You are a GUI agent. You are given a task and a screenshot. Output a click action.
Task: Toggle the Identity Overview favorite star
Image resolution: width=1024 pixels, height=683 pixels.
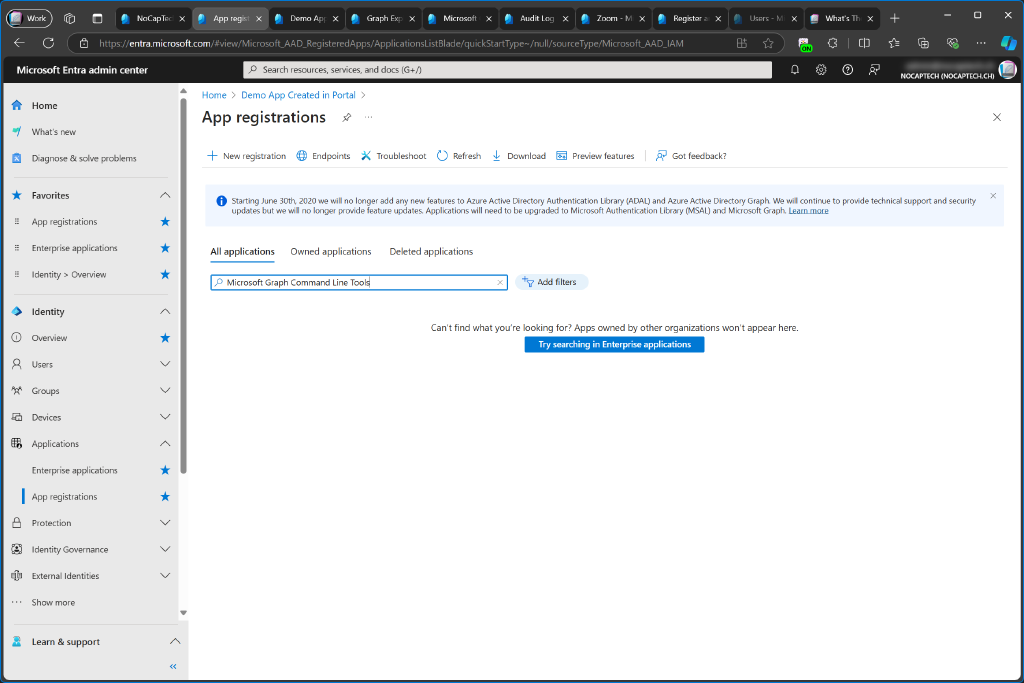[x=165, y=274]
